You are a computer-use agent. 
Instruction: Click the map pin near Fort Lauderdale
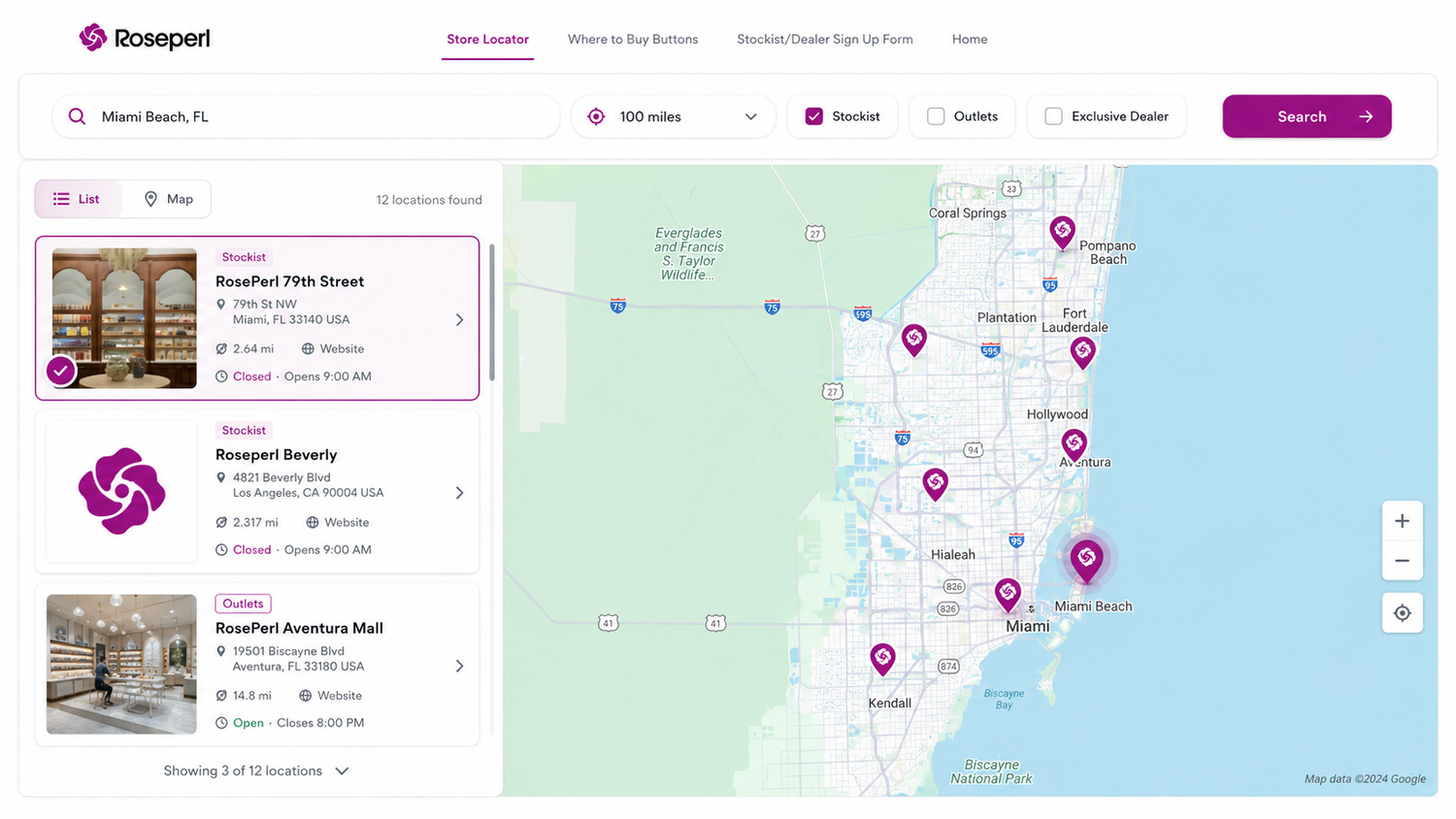pos(1082,352)
